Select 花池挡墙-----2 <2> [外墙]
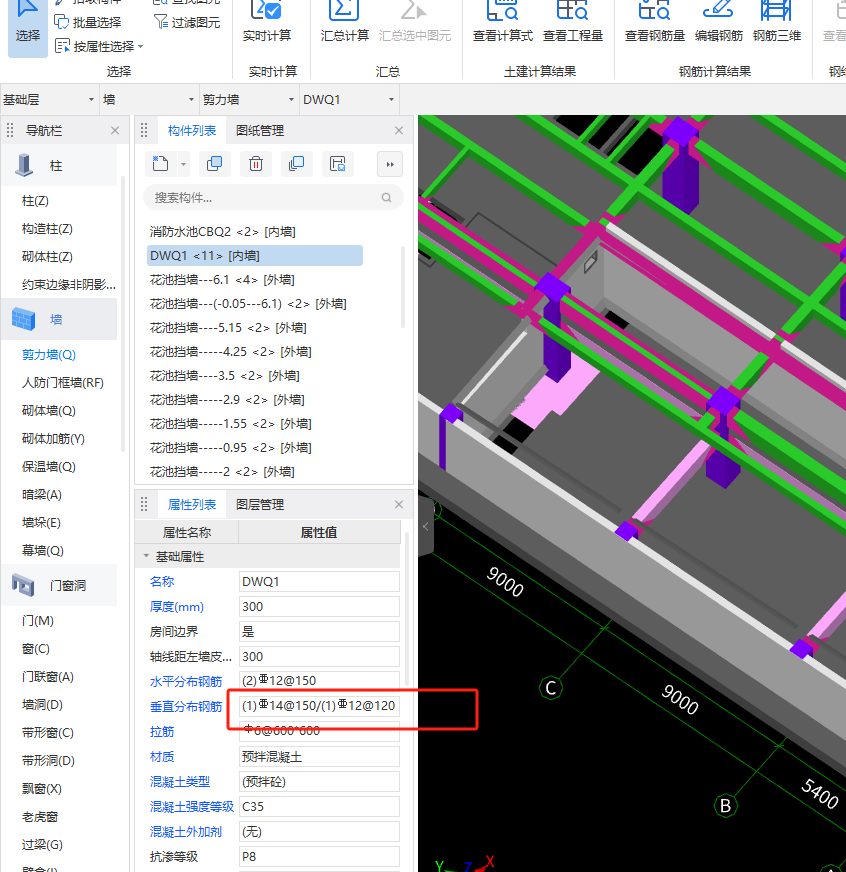The width and height of the screenshot is (846, 872). [x=222, y=472]
